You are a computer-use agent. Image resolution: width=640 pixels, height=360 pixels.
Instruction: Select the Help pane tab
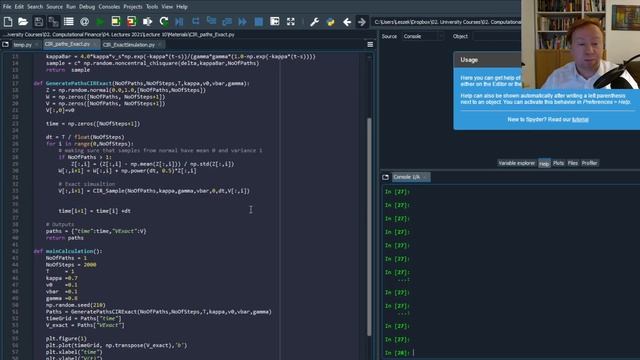click(x=544, y=163)
